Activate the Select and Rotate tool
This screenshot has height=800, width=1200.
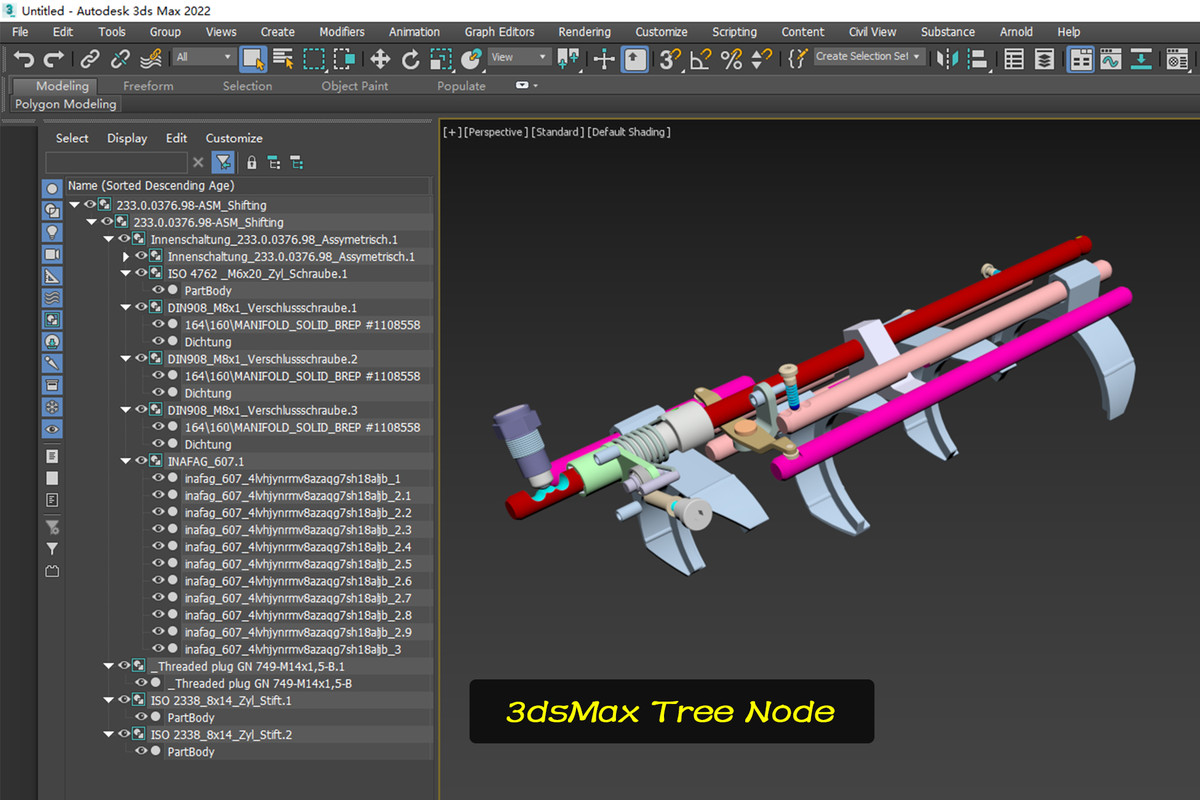[410, 59]
